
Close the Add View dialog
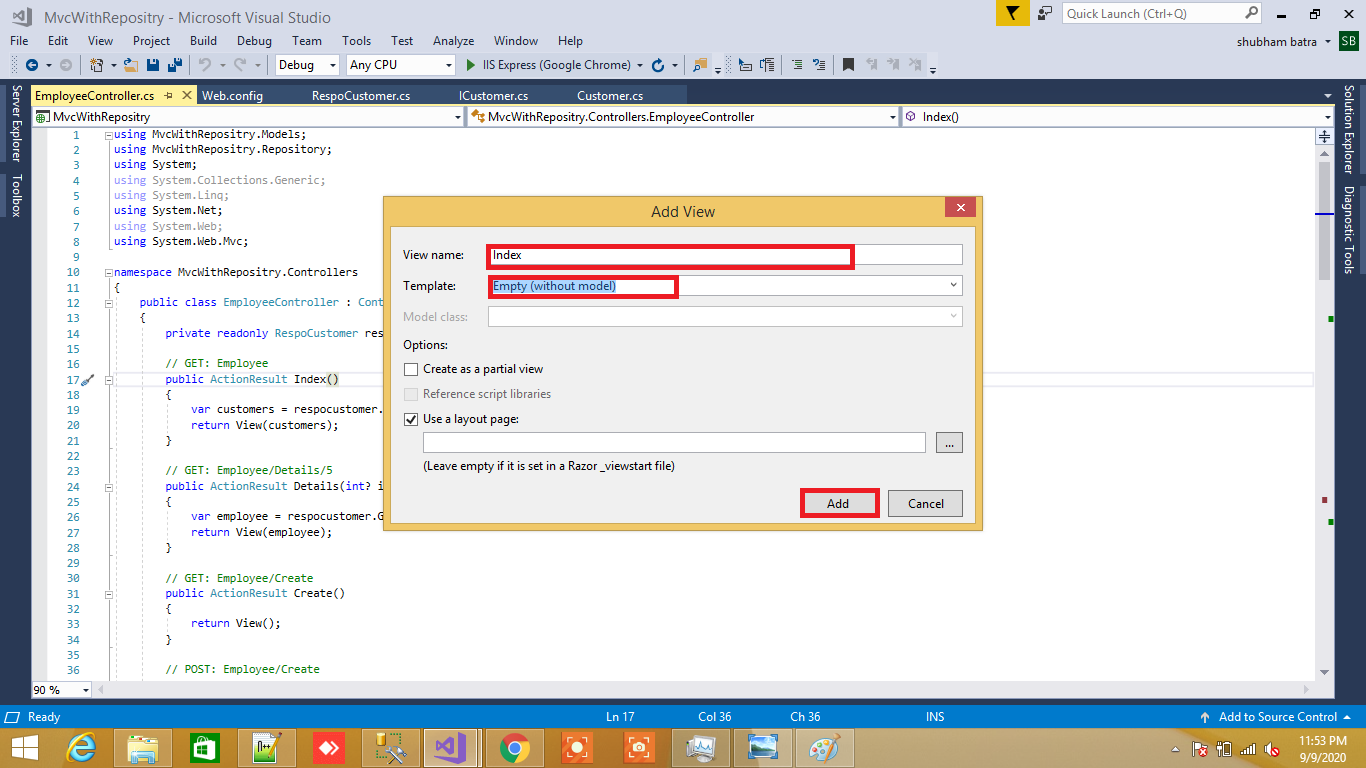point(960,208)
